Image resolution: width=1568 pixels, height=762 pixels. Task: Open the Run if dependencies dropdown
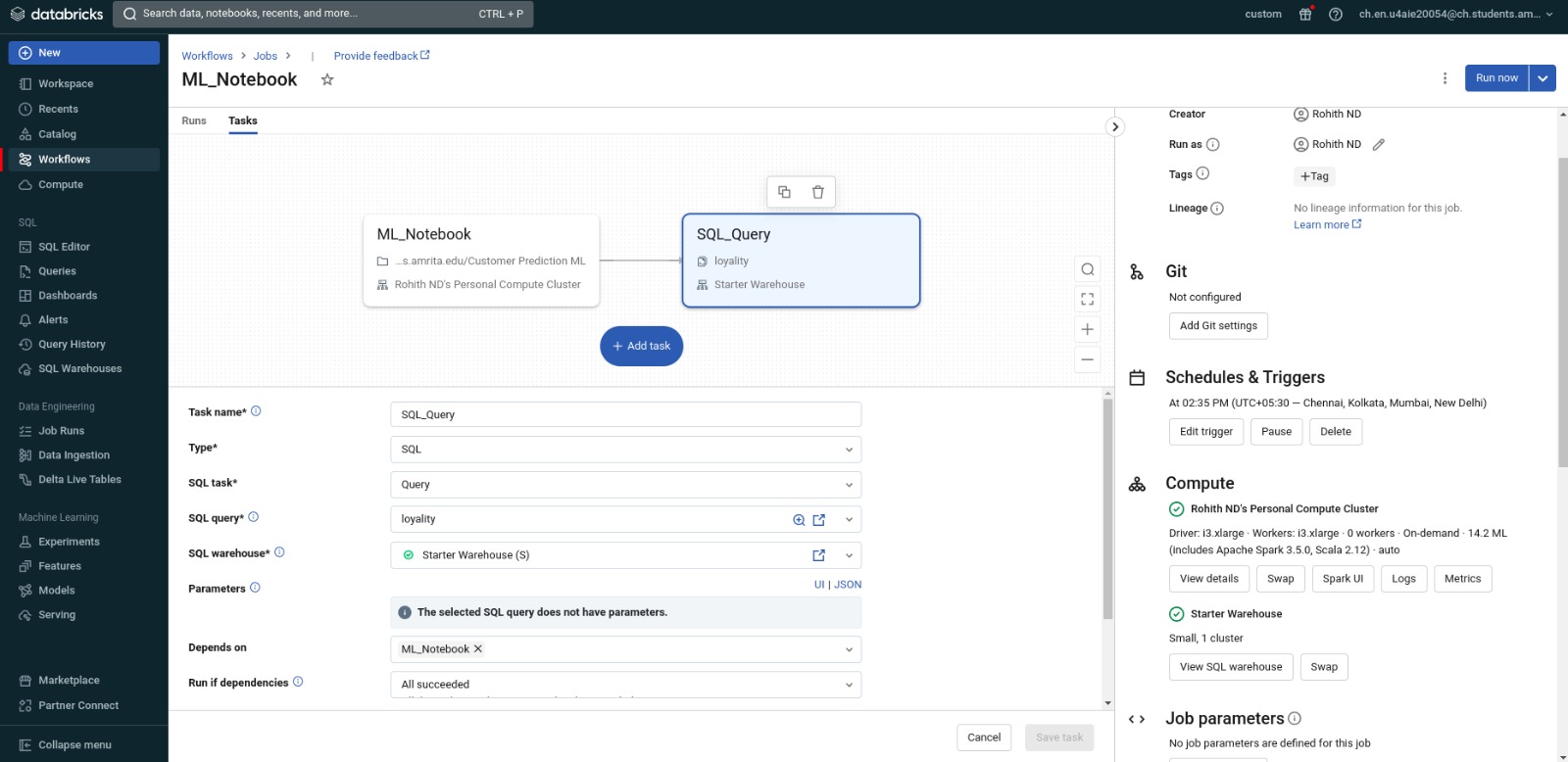tap(625, 685)
